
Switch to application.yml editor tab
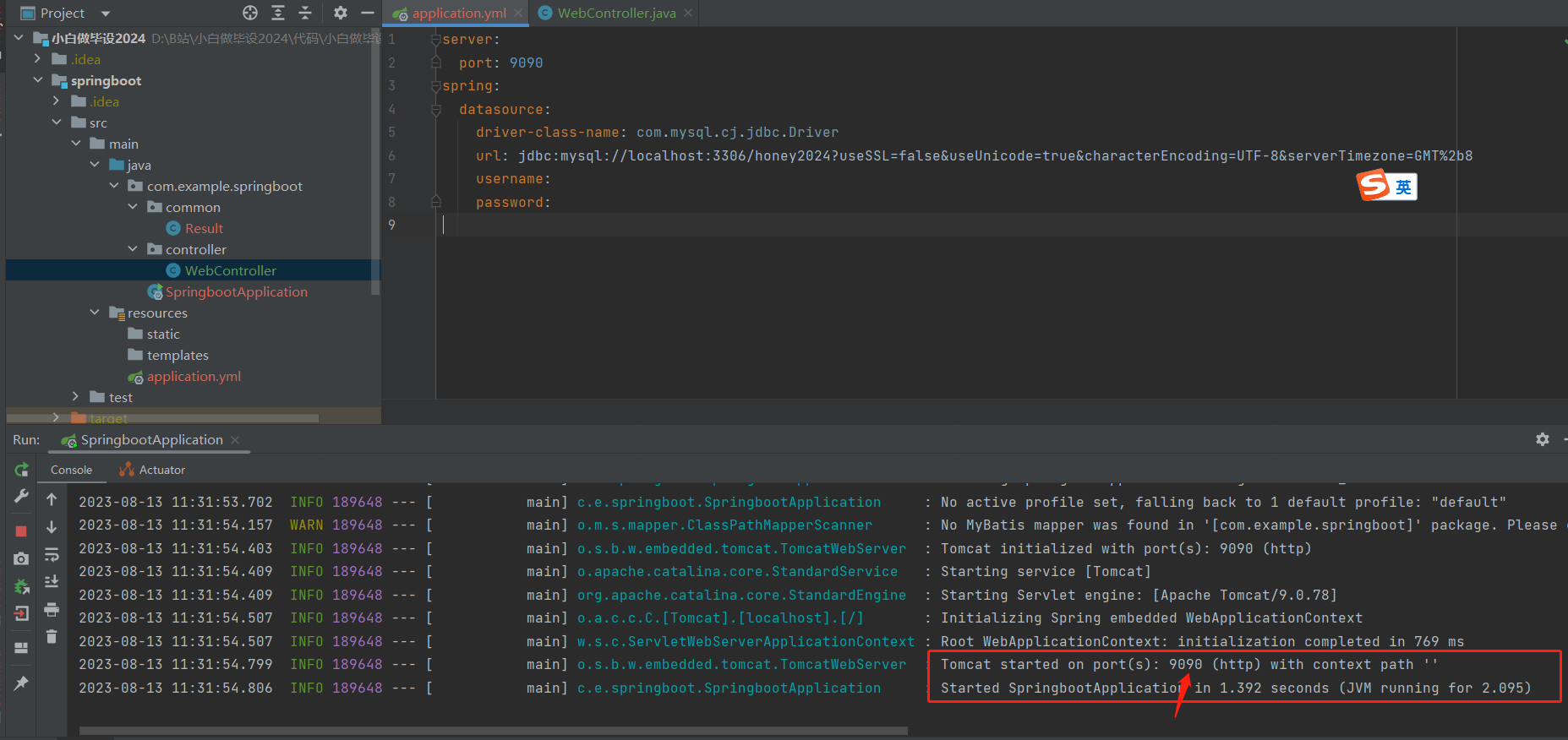[x=459, y=13]
